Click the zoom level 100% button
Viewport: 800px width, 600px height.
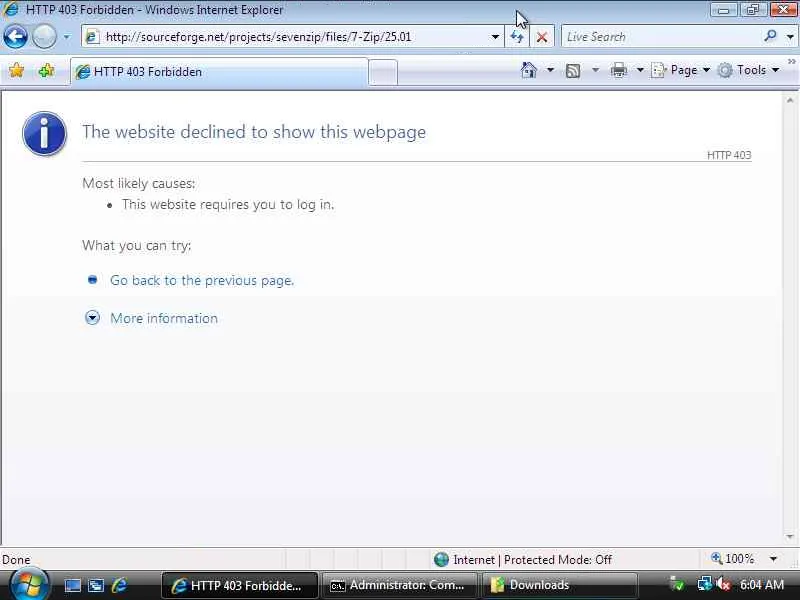point(733,559)
